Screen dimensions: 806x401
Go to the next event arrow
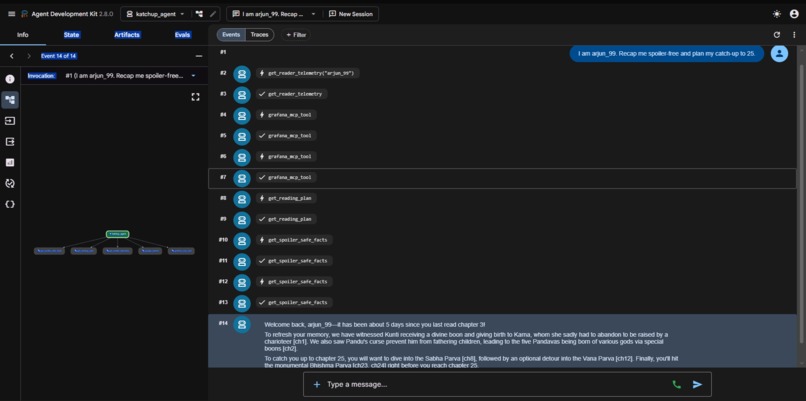[29, 56]
